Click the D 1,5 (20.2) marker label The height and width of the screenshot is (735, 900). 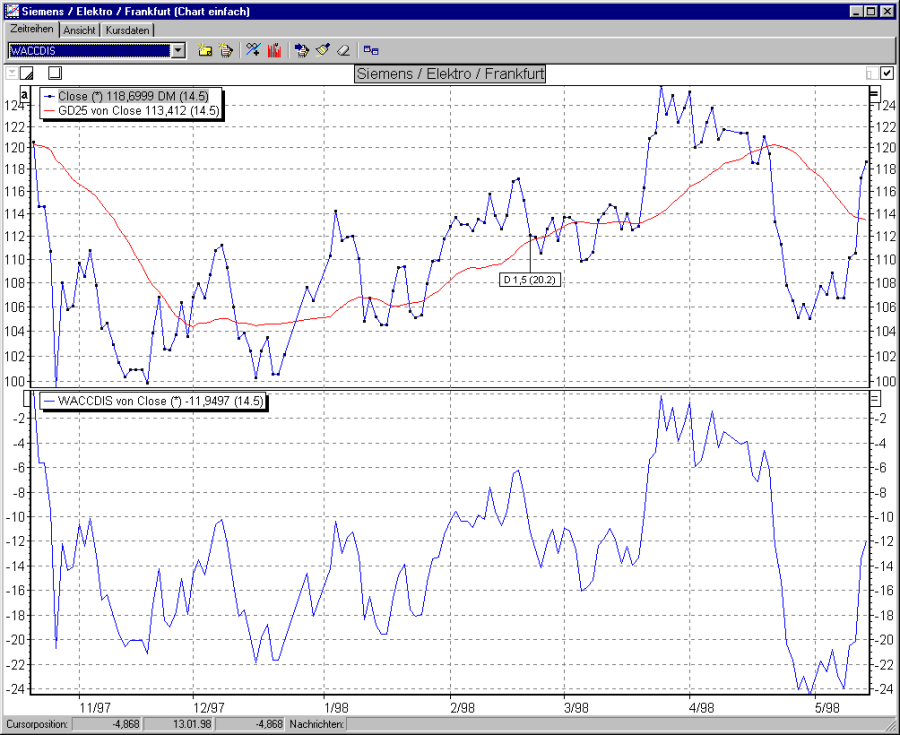click(530, 279)
